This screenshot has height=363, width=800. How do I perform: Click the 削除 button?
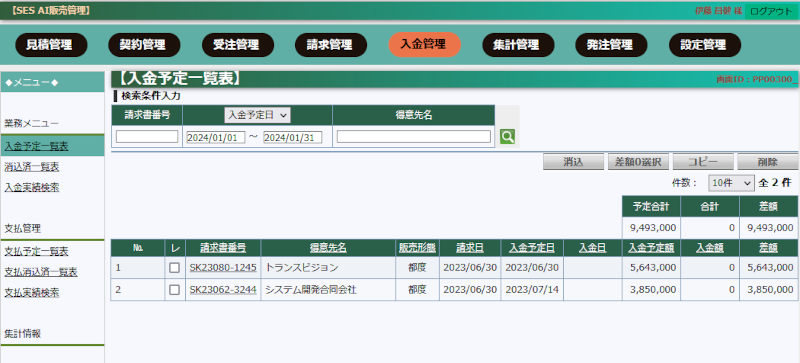click(x=768, y=162)
